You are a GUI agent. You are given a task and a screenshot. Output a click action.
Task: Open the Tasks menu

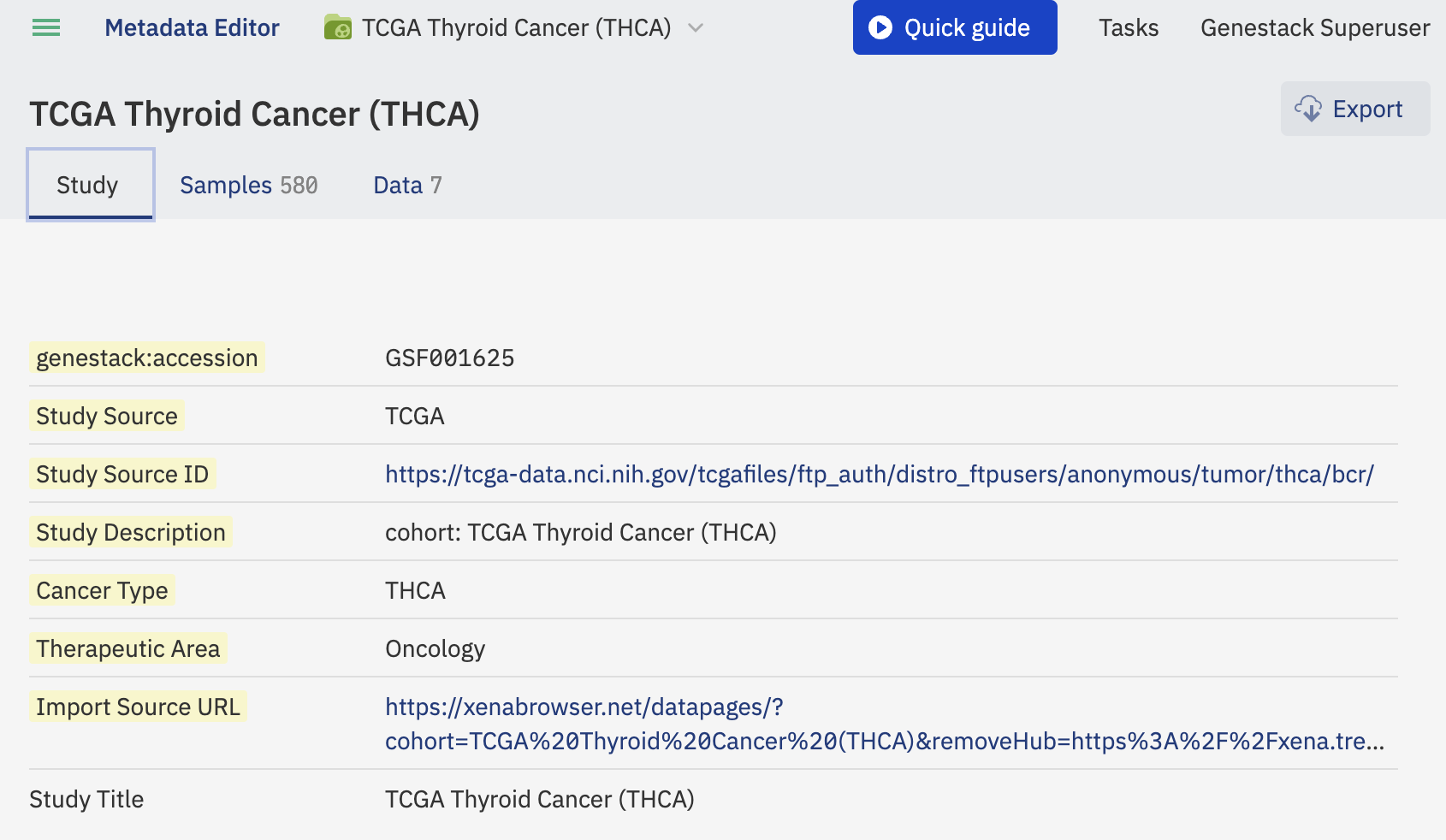(1129, 28)
